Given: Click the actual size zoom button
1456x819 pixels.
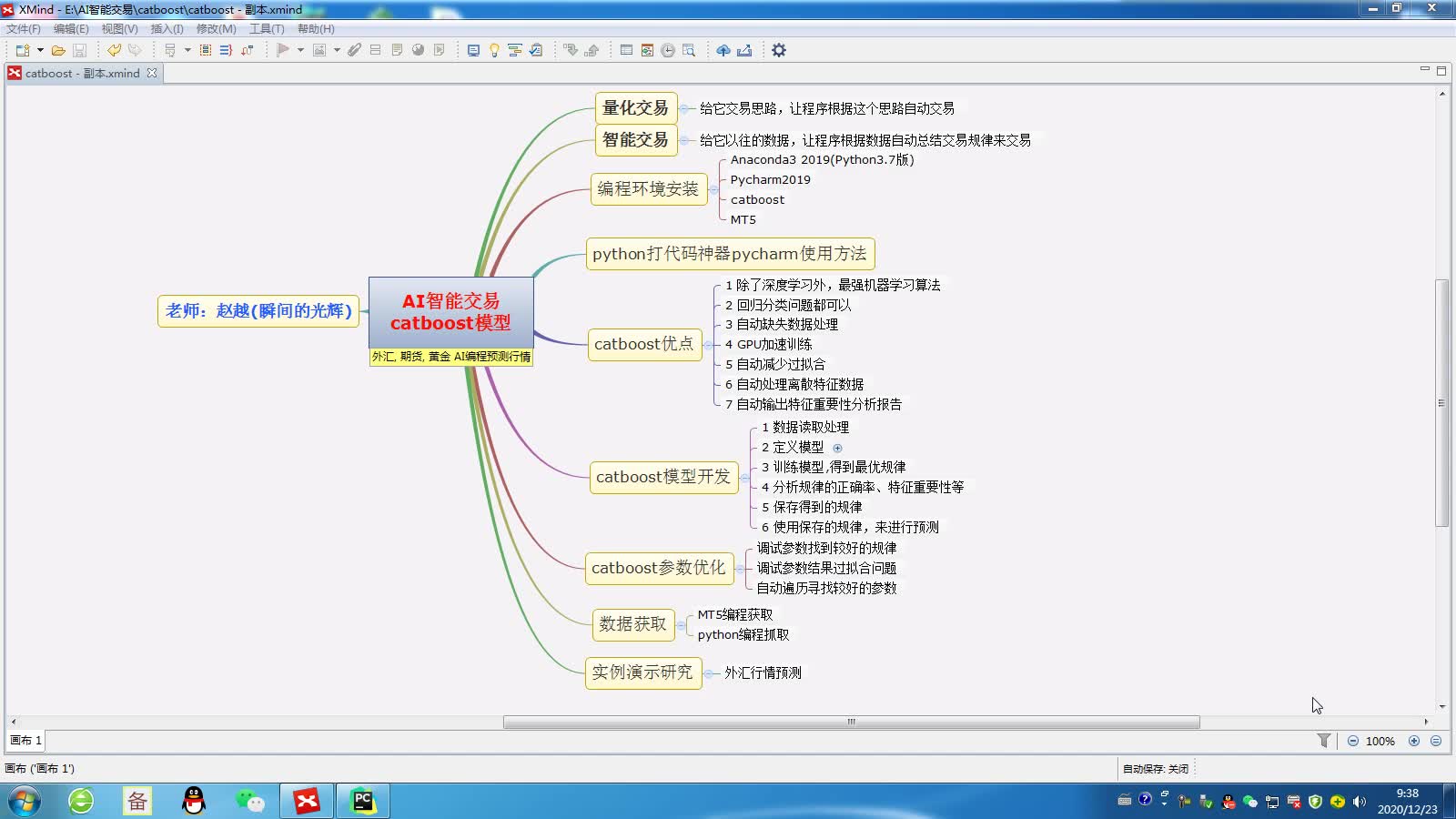Looking at the screenshot, I should tap(1436, 741).
